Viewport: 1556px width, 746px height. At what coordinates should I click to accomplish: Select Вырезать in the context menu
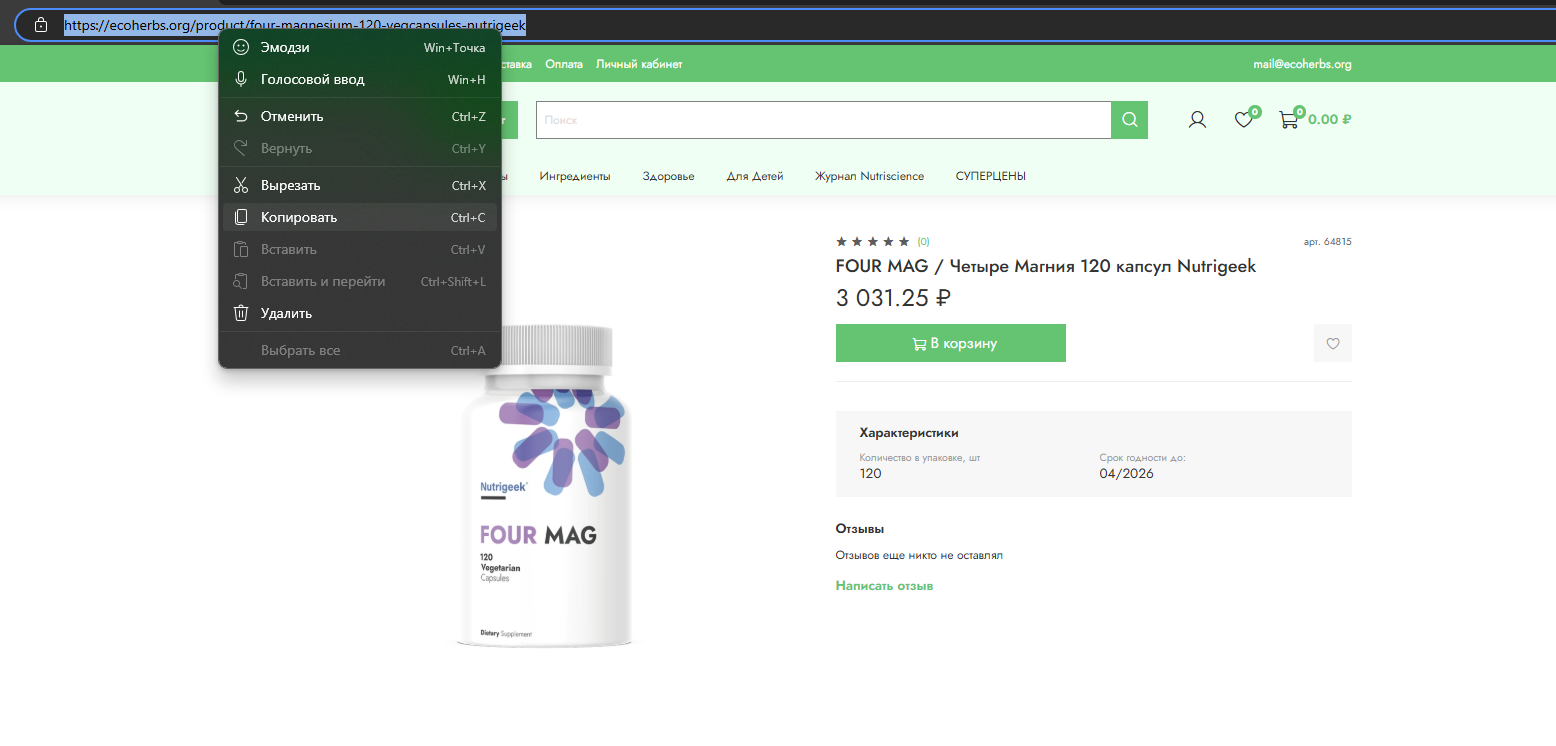[359, 185]
